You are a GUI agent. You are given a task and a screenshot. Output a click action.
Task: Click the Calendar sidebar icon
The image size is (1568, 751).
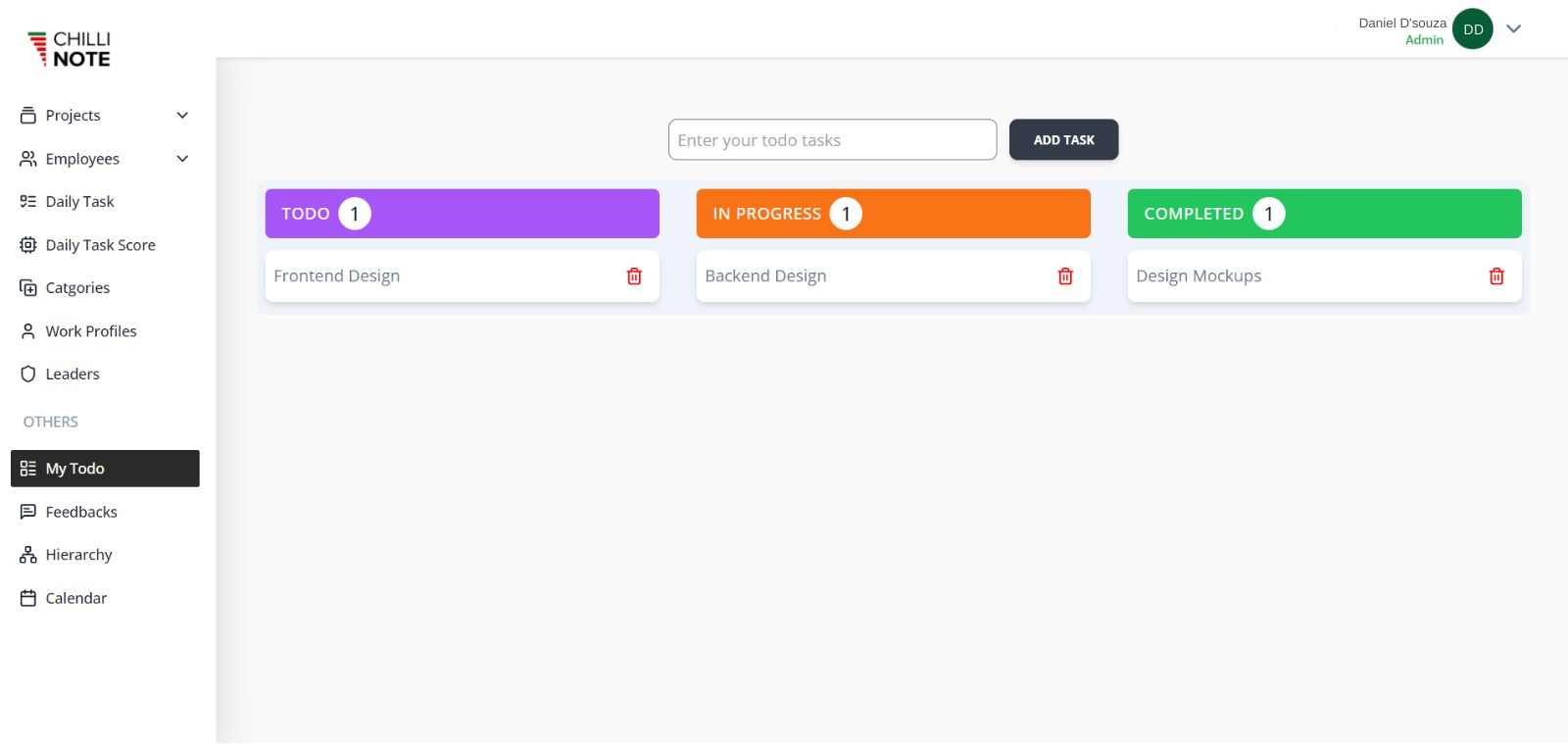click(28, 598)
